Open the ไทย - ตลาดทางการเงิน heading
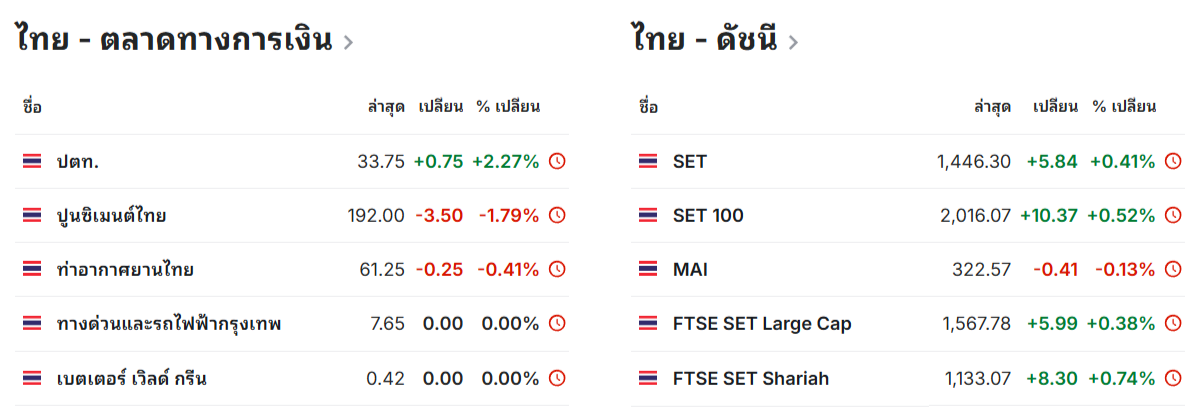Viewport: 1198px width, 418px height. pyautogui.click(x=174, y=39)
